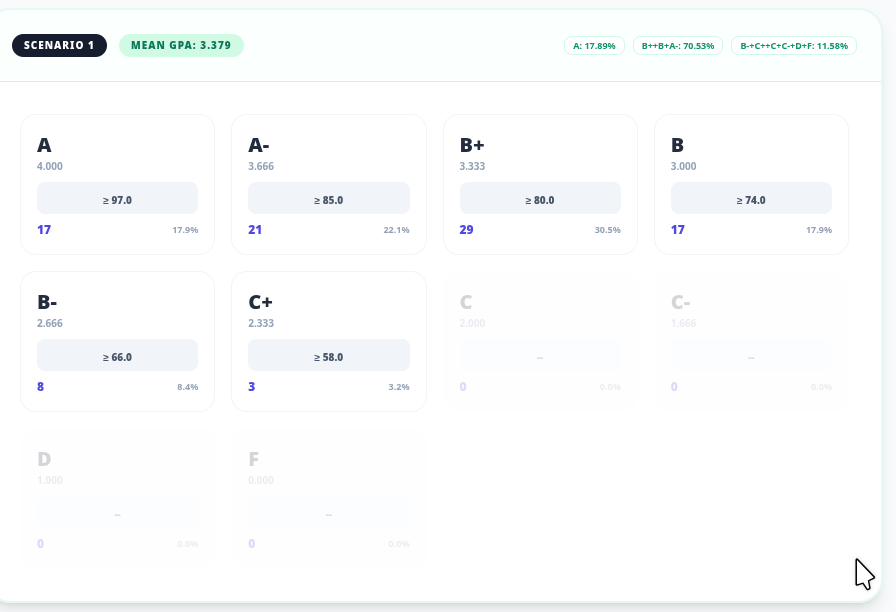
Task: Click the empty C grade threshold field
Action: (540, 356)
